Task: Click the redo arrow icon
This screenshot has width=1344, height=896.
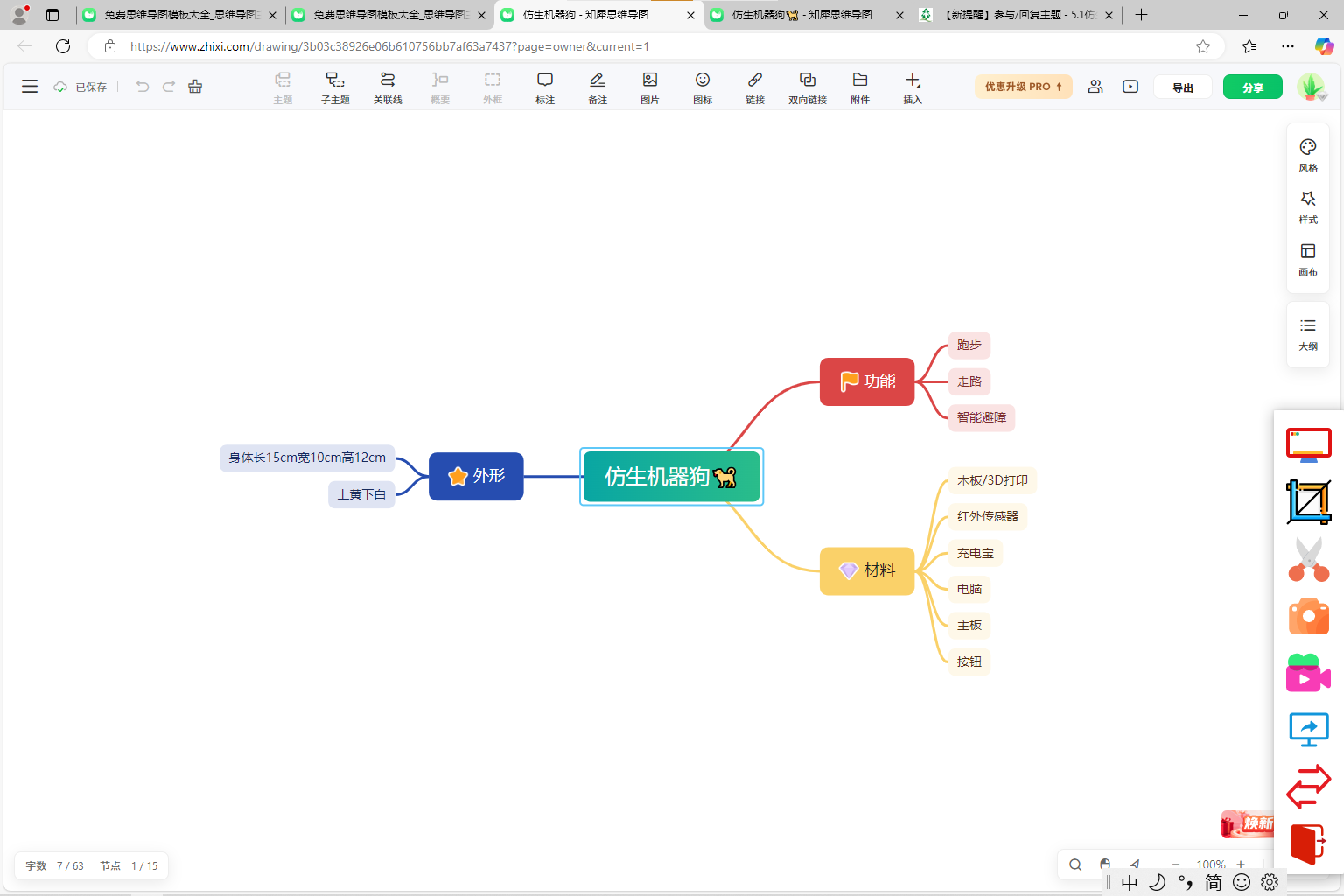Action: [169, 87]
